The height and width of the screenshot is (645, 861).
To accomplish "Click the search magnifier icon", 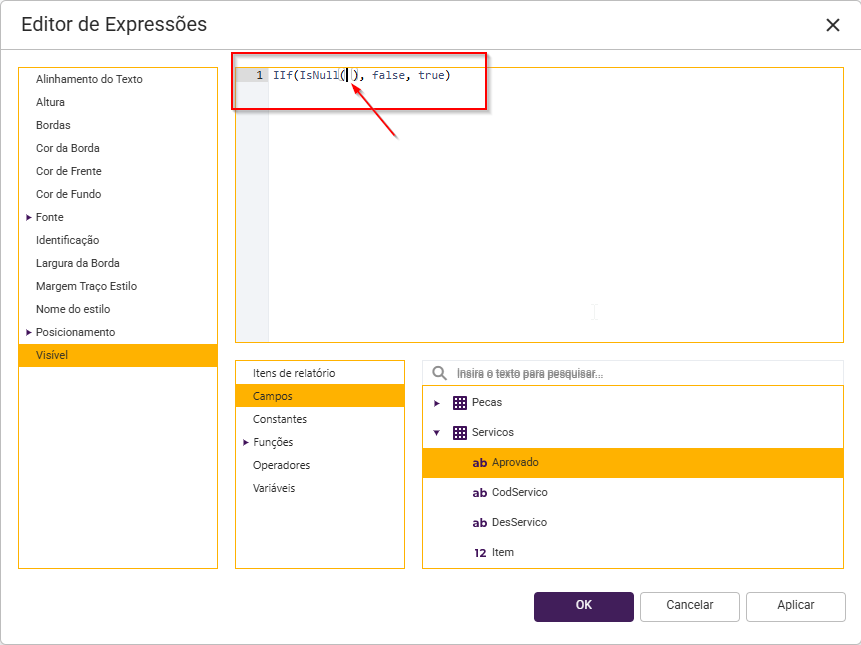I will coord(439,373).
